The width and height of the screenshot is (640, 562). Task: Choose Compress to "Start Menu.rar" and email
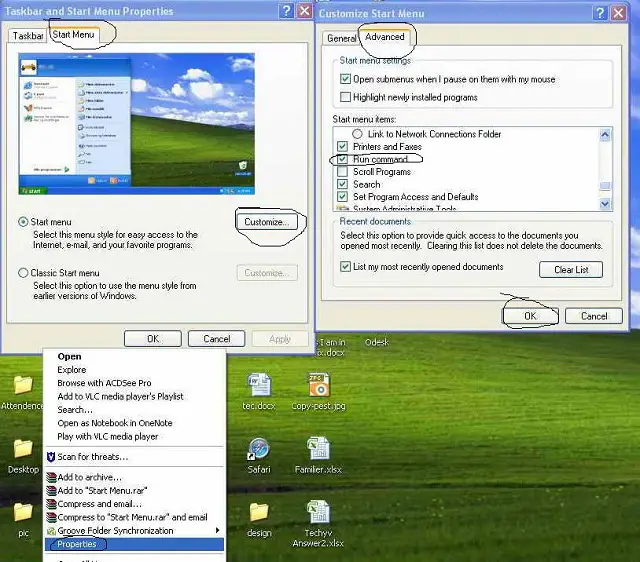click(133, 518)
